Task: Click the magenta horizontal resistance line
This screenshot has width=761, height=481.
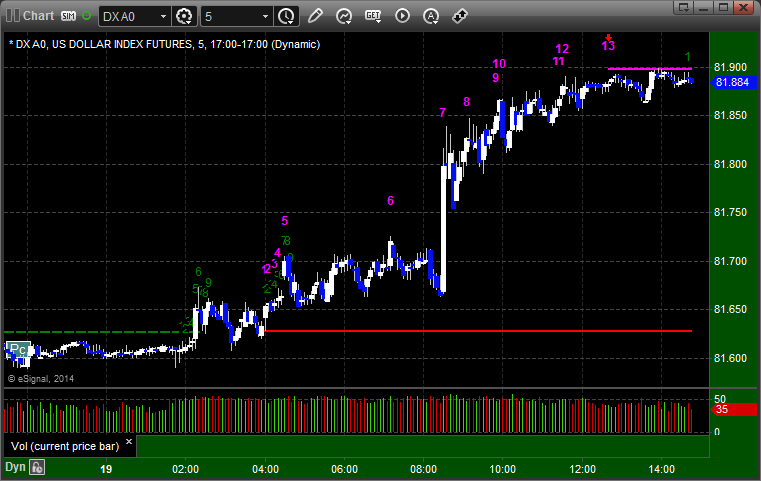Action: (x=650, y=69)
